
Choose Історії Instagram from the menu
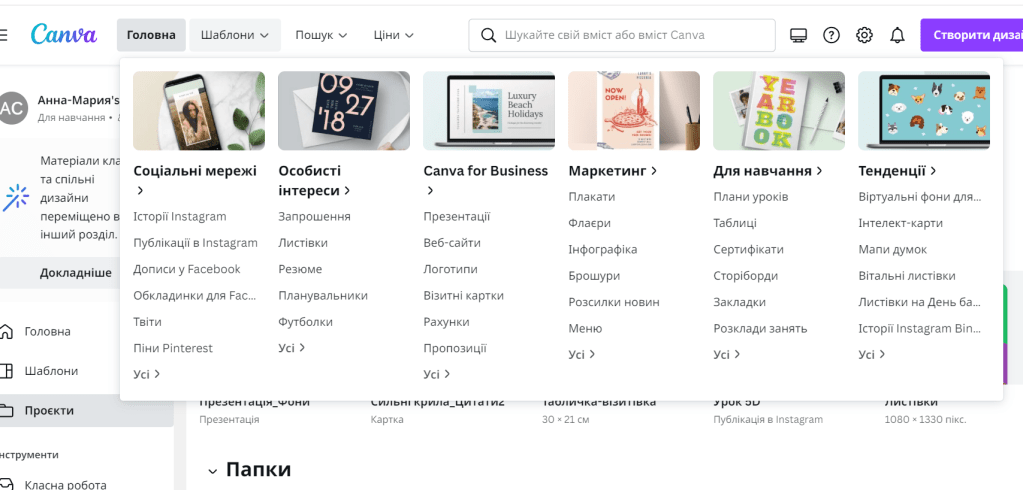(x=180, y=216)
